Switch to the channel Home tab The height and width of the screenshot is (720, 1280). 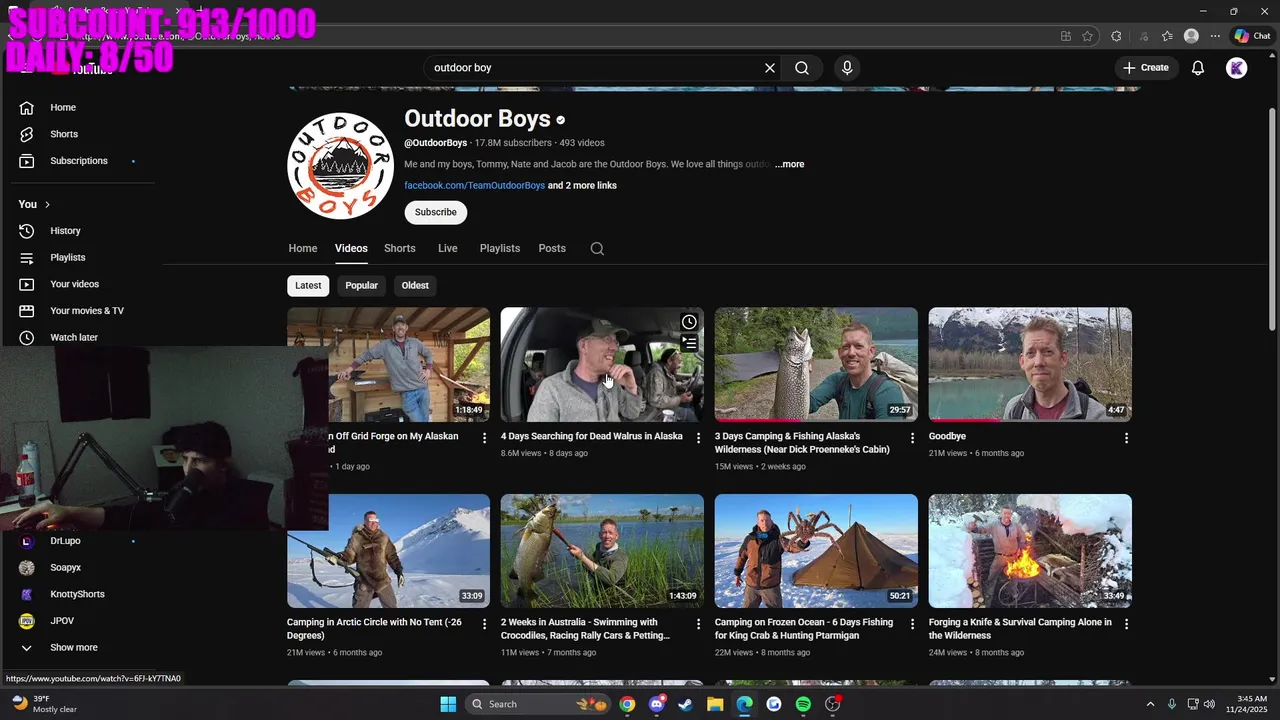point(303,249)
